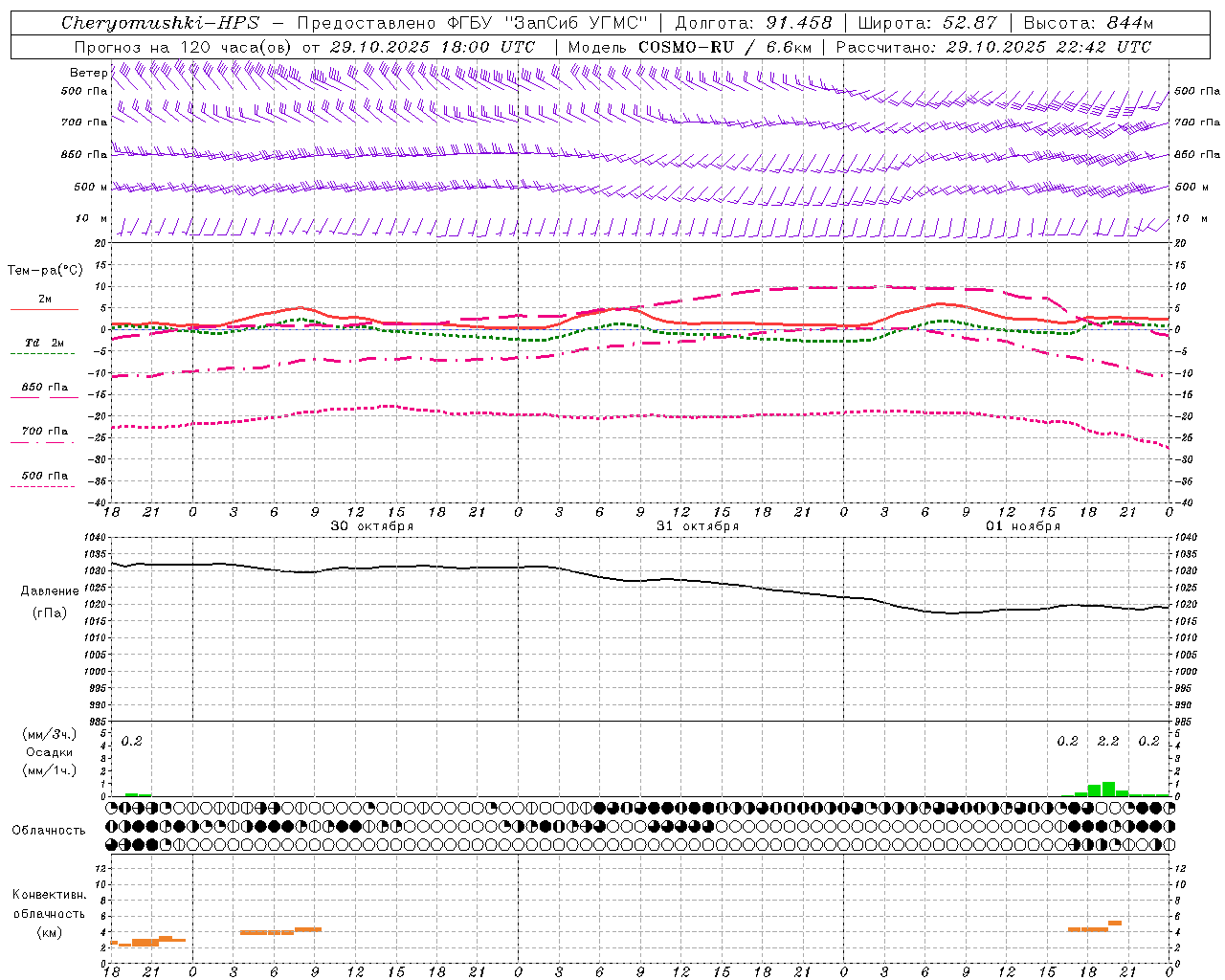Viewport: 1225px width, 980px height.
Task: Click the (гПа) pressure unit label
Action: [50, 613]
